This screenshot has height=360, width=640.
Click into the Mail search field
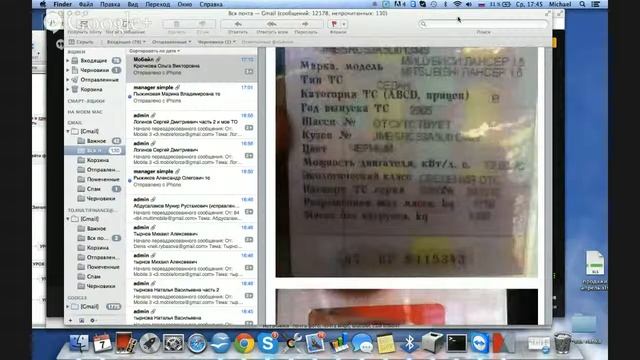(x=483, y=24)
